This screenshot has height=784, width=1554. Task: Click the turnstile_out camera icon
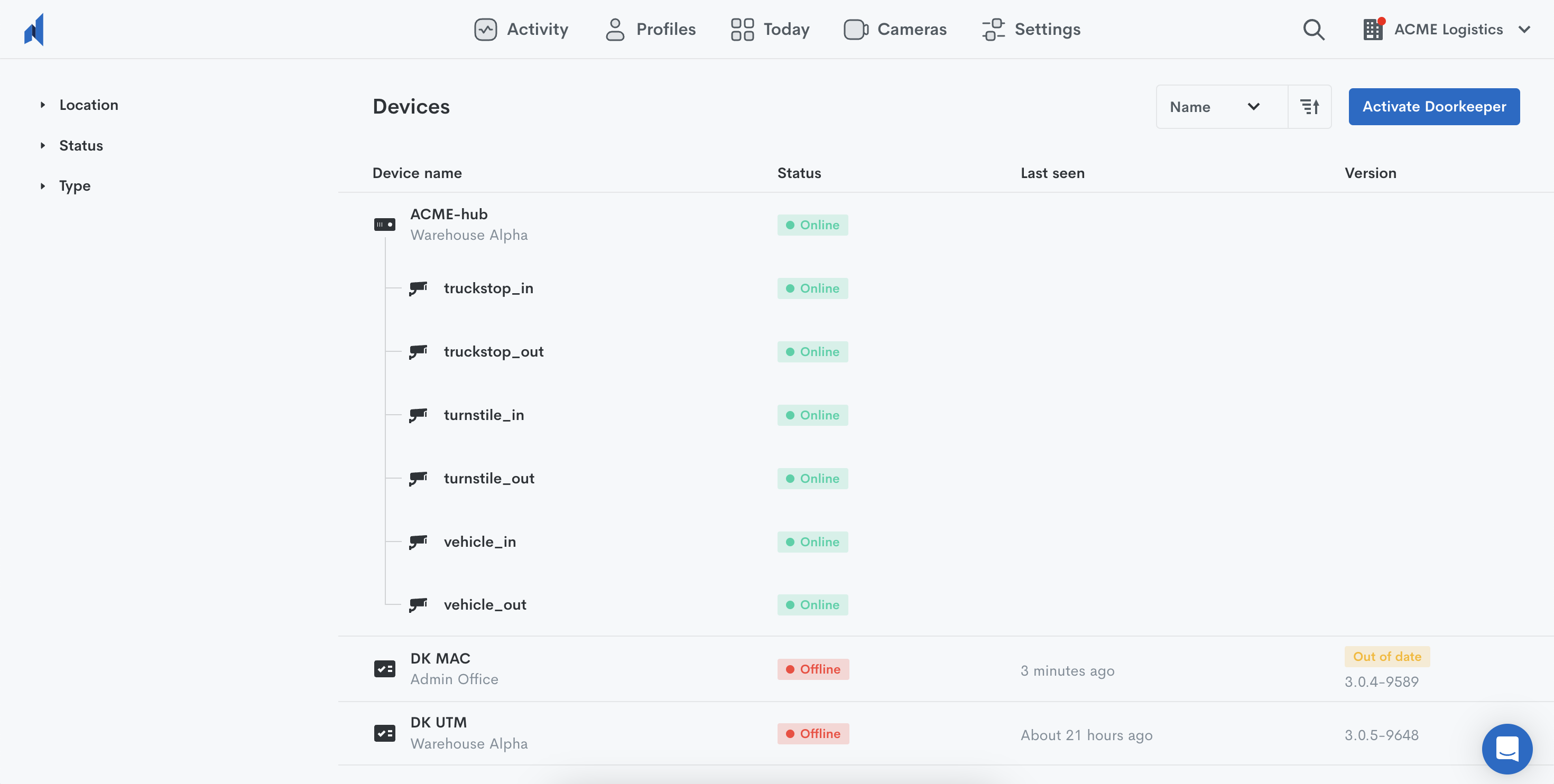coord(418,478)
